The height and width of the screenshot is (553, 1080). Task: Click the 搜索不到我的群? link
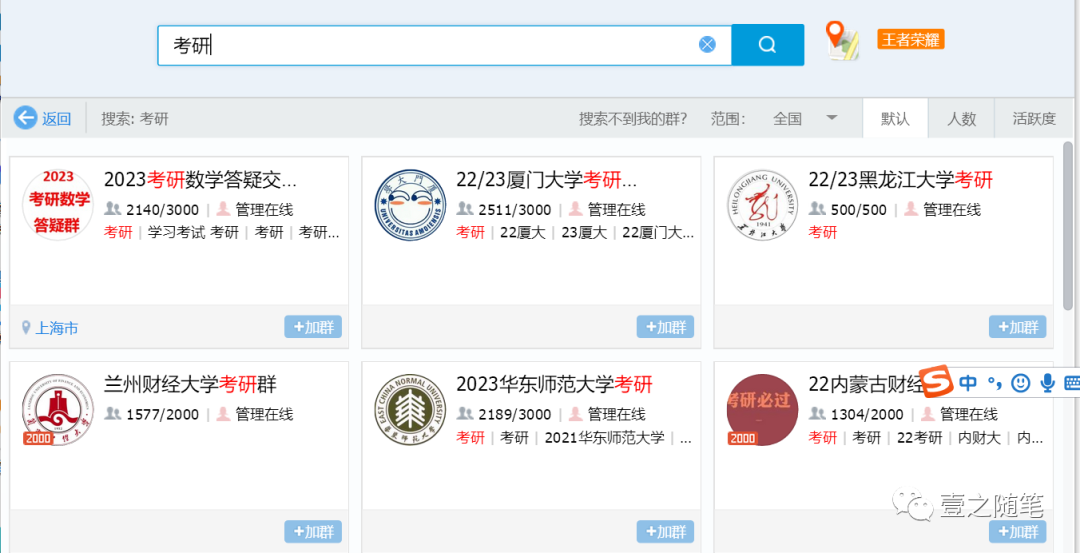tap(633, 118)
